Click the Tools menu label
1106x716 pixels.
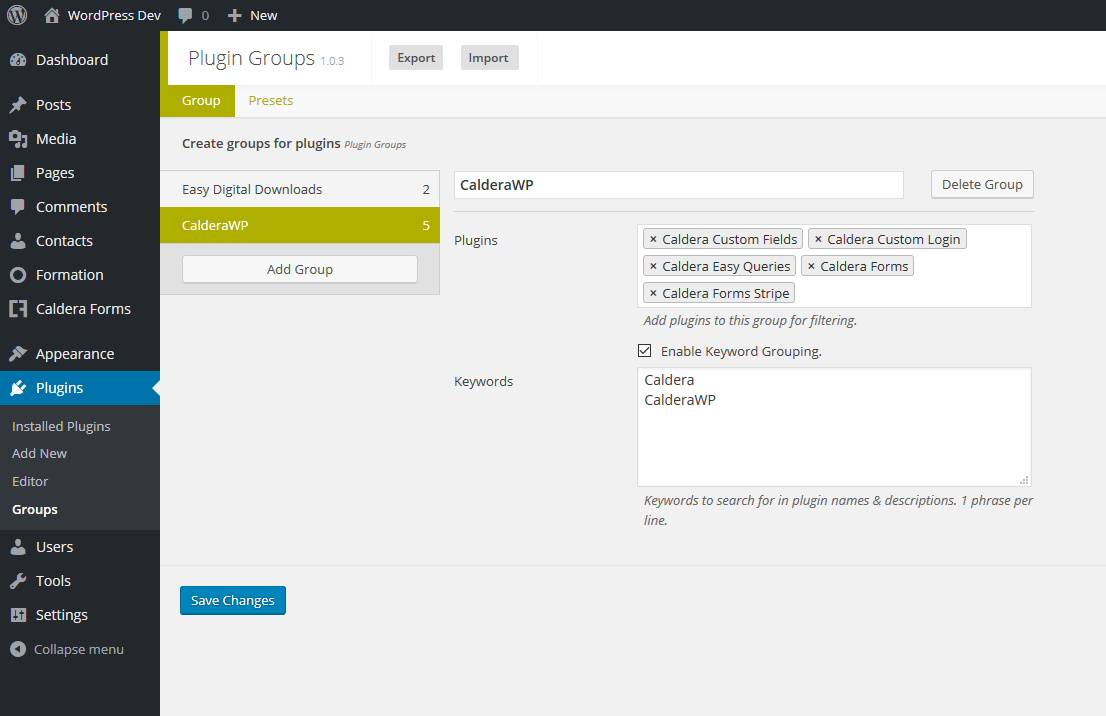(x=54, y=581)
